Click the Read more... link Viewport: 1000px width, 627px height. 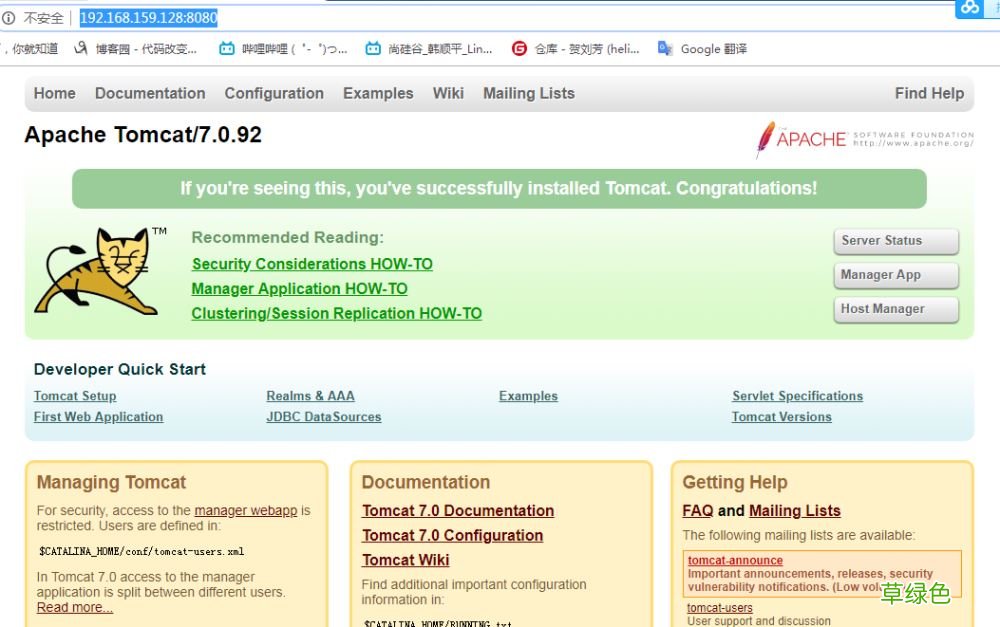pos(74,606)
